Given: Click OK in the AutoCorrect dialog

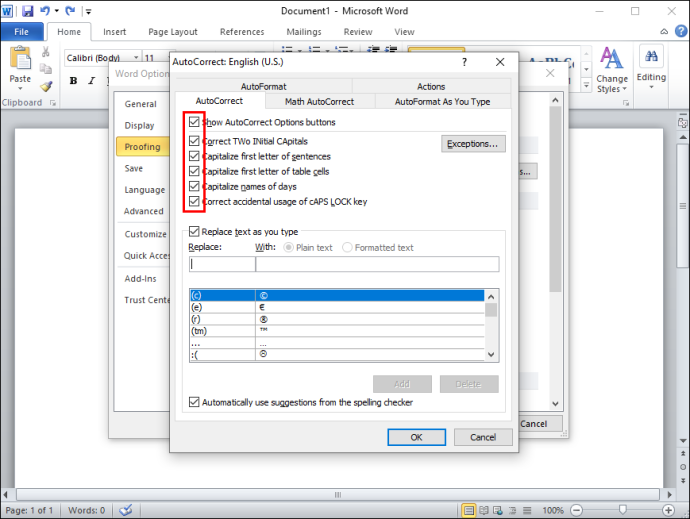Looking at the screenshot, I should click(x=416, y=437).
